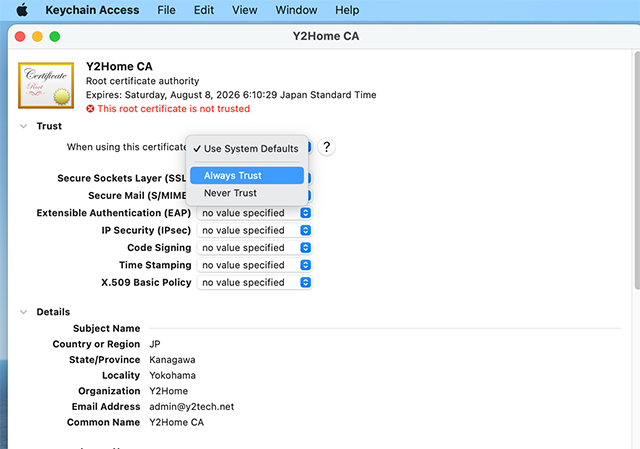640x449 pixels.
Task: Open the Window menu
Action: click(296, 10)
